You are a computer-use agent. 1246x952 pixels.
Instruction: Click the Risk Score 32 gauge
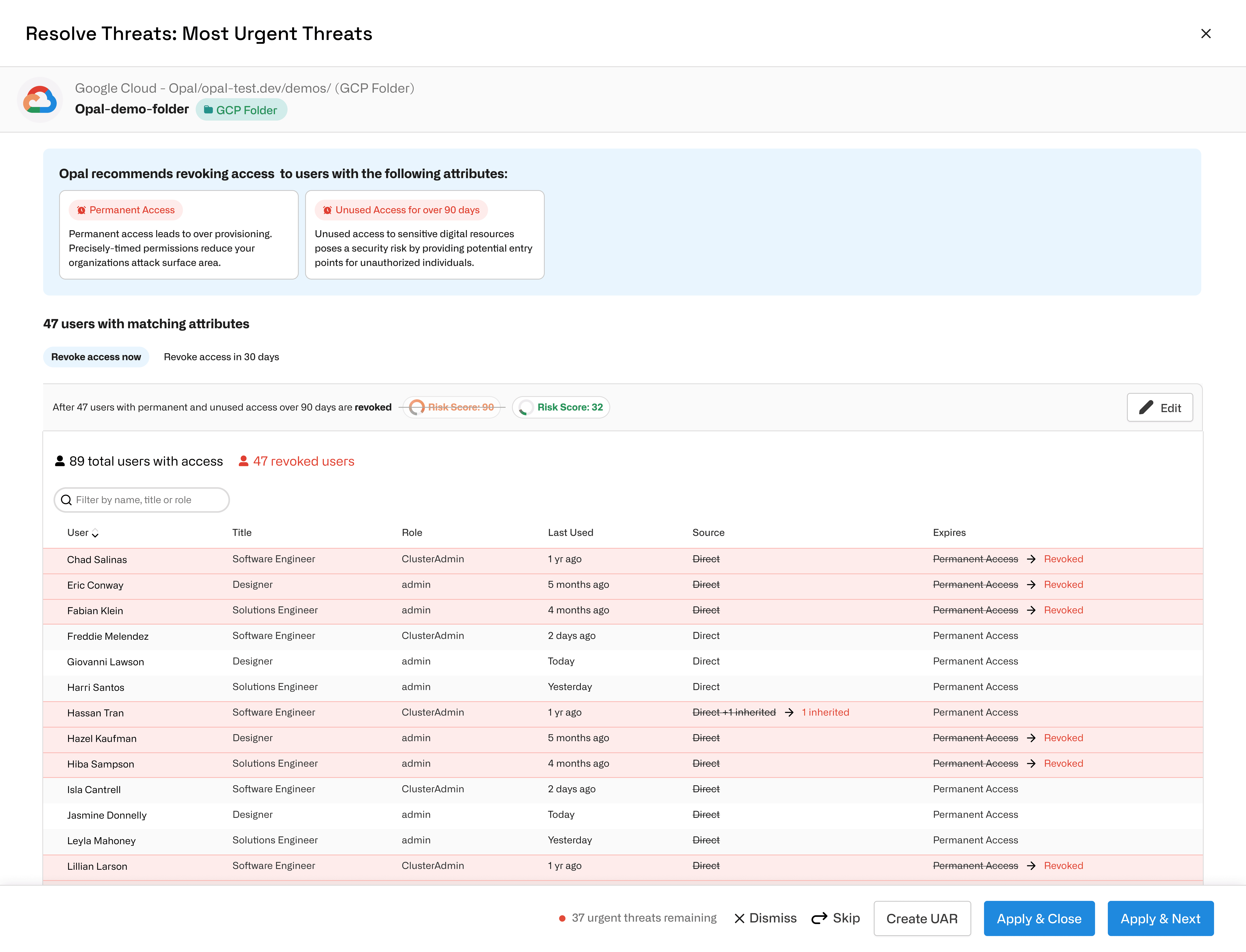click(526, 408)
